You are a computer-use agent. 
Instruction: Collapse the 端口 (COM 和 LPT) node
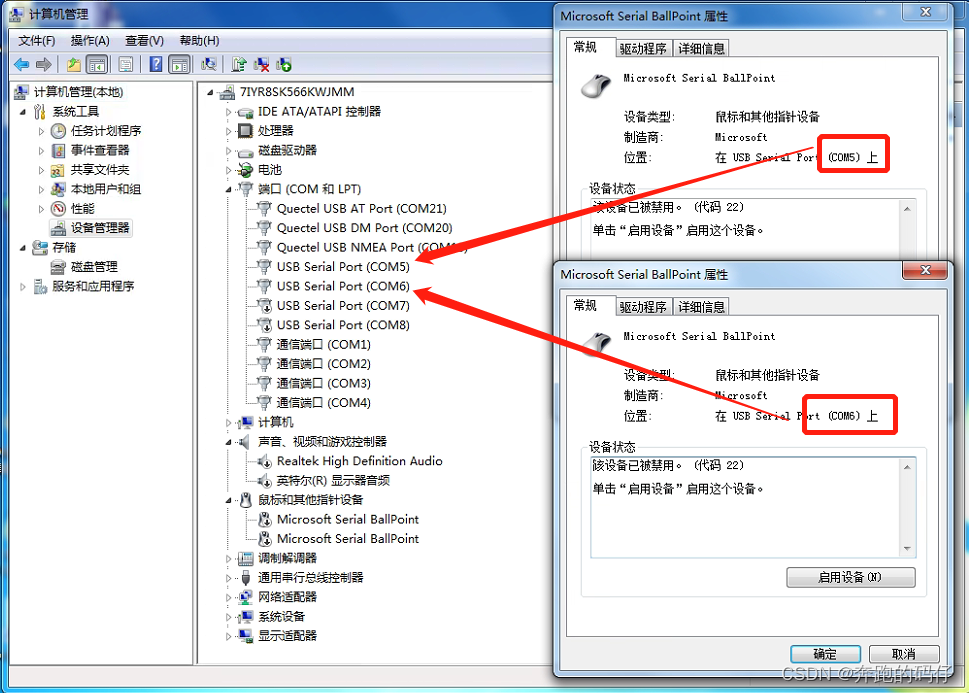click(229, 190)
